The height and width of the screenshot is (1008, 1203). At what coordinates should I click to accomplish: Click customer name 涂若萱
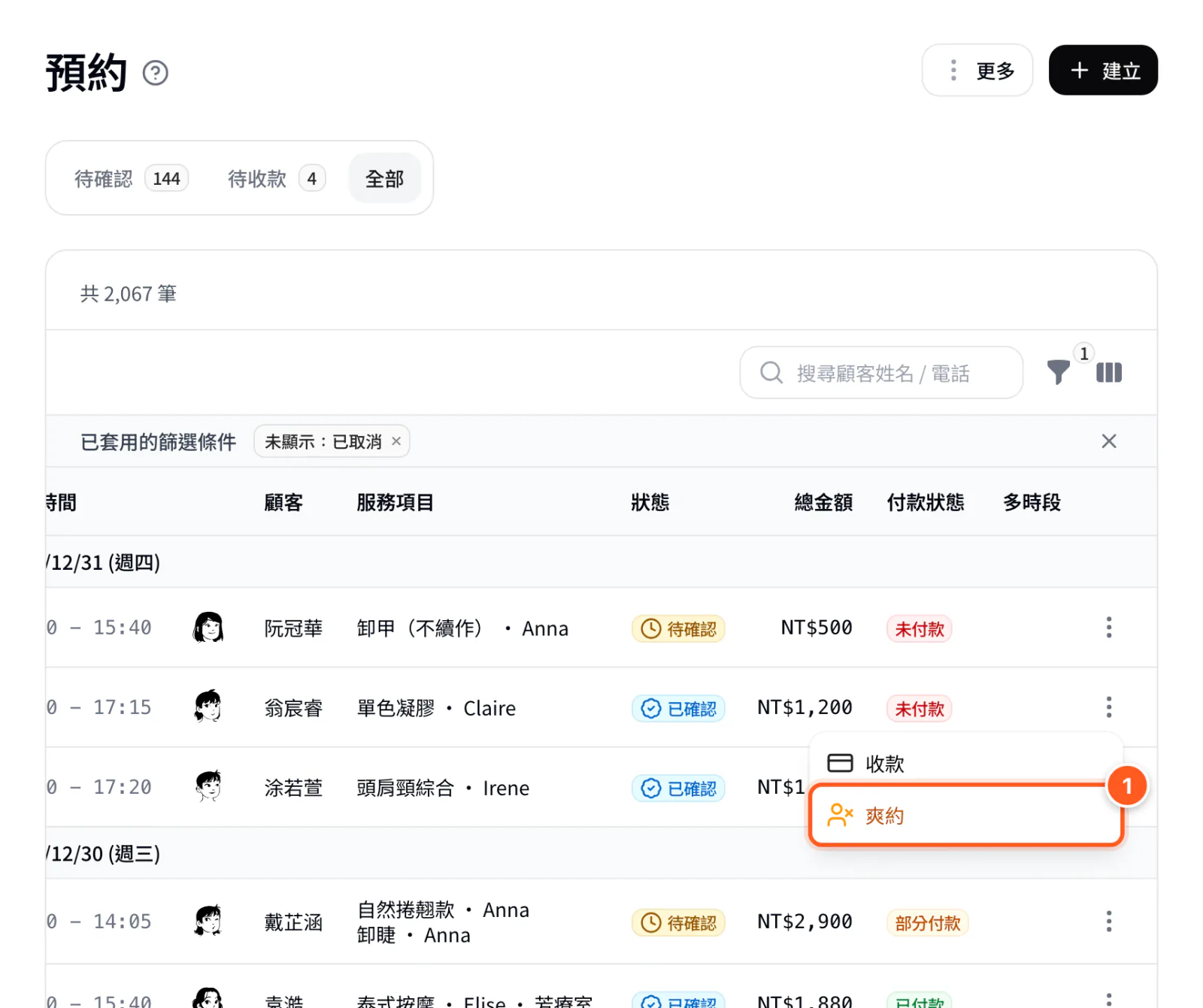point(293,788)
